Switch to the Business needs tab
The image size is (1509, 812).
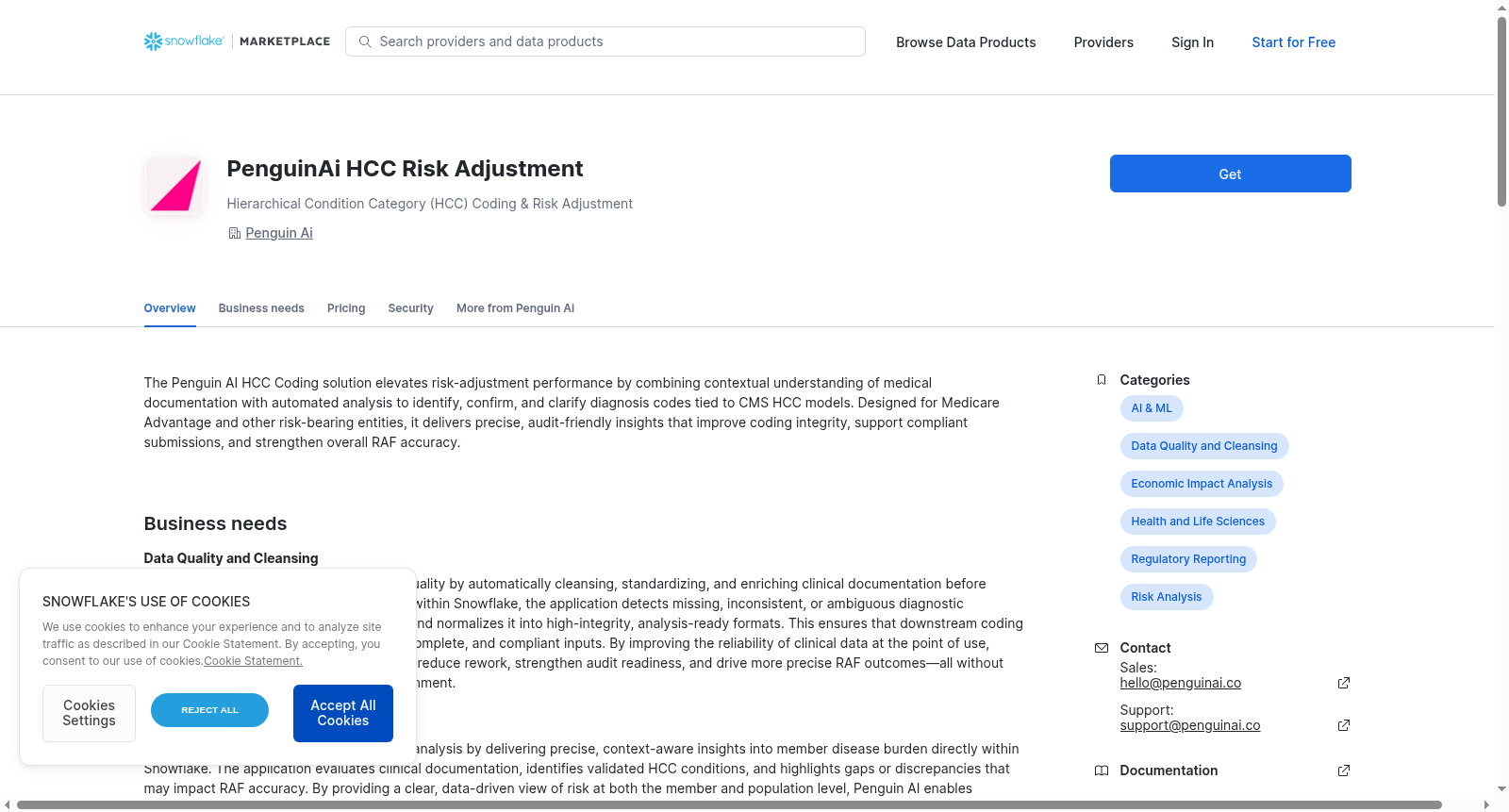tap(261, 308)
